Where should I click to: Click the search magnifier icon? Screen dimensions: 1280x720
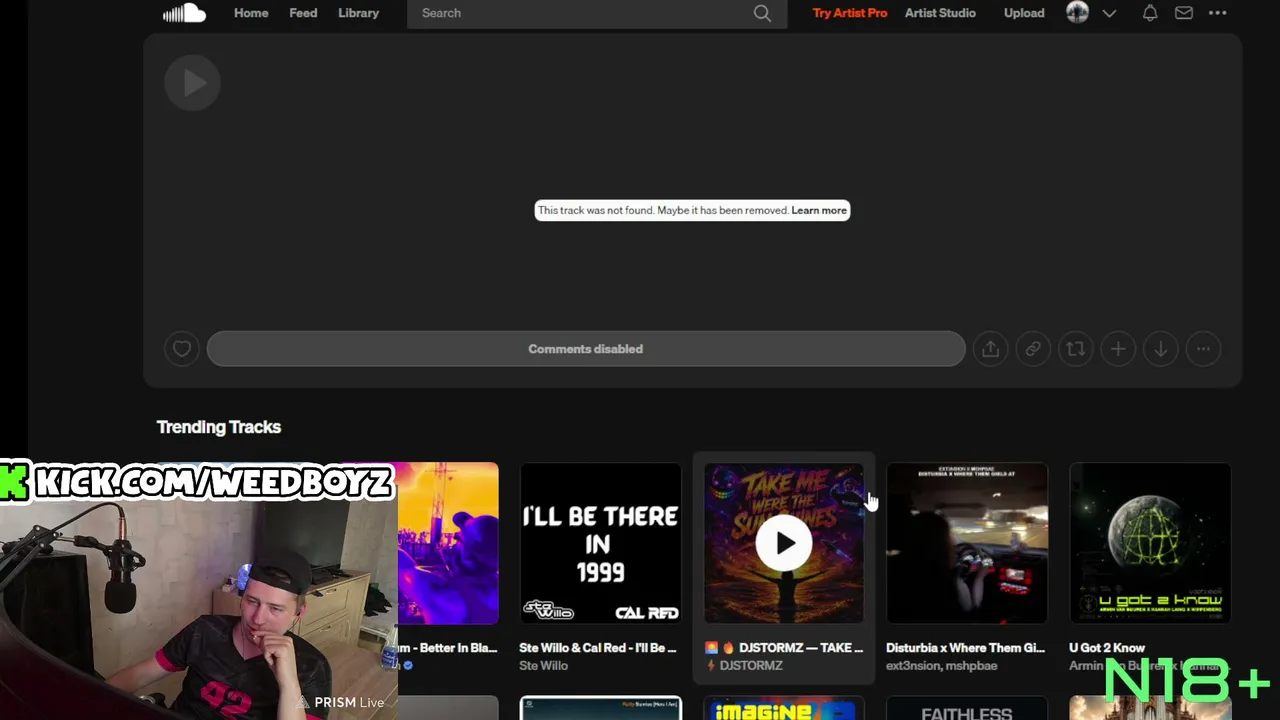click(762, 13)
